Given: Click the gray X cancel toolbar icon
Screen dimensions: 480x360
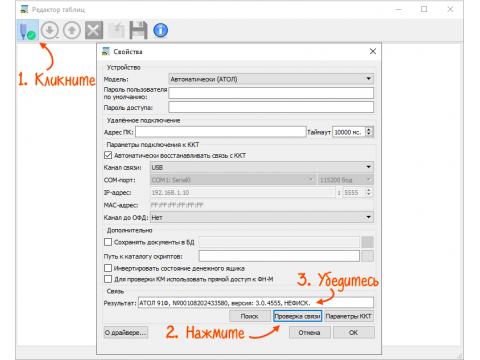Looking at the screenshot, I should [94, 30].
